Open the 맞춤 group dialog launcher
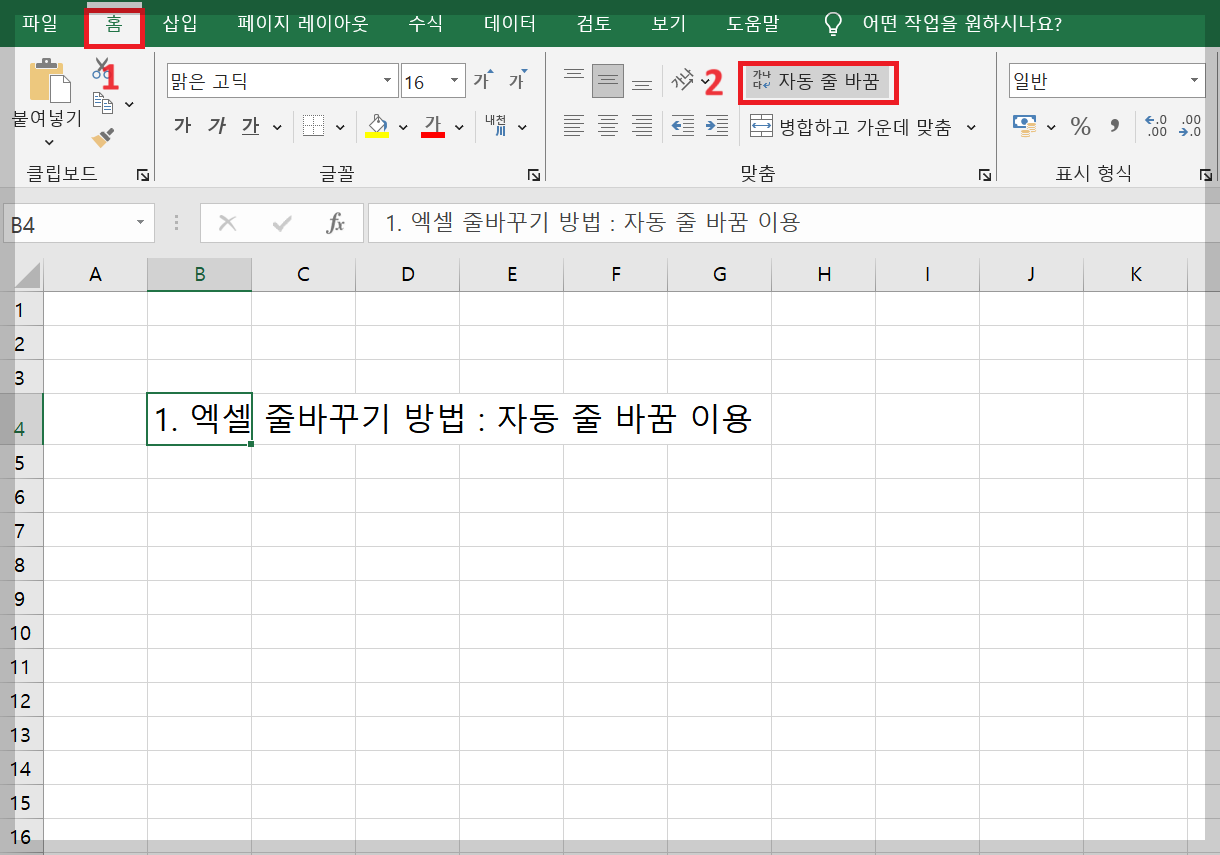Viewport: 1220px width, 855px height. point(984,175)
